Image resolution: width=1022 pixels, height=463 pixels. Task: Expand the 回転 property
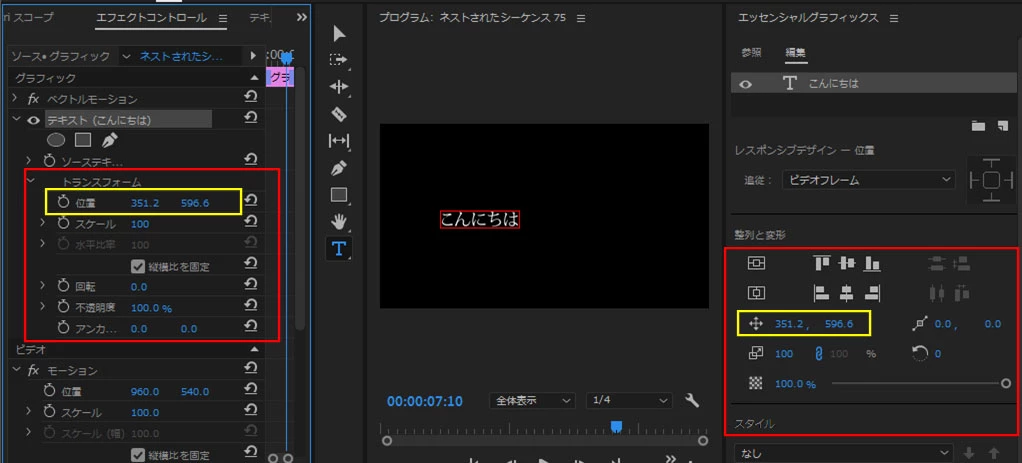click(x=44, y=286)
